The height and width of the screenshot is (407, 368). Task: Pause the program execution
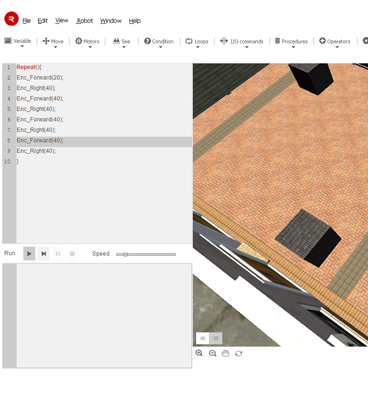[x=58, y=254]
